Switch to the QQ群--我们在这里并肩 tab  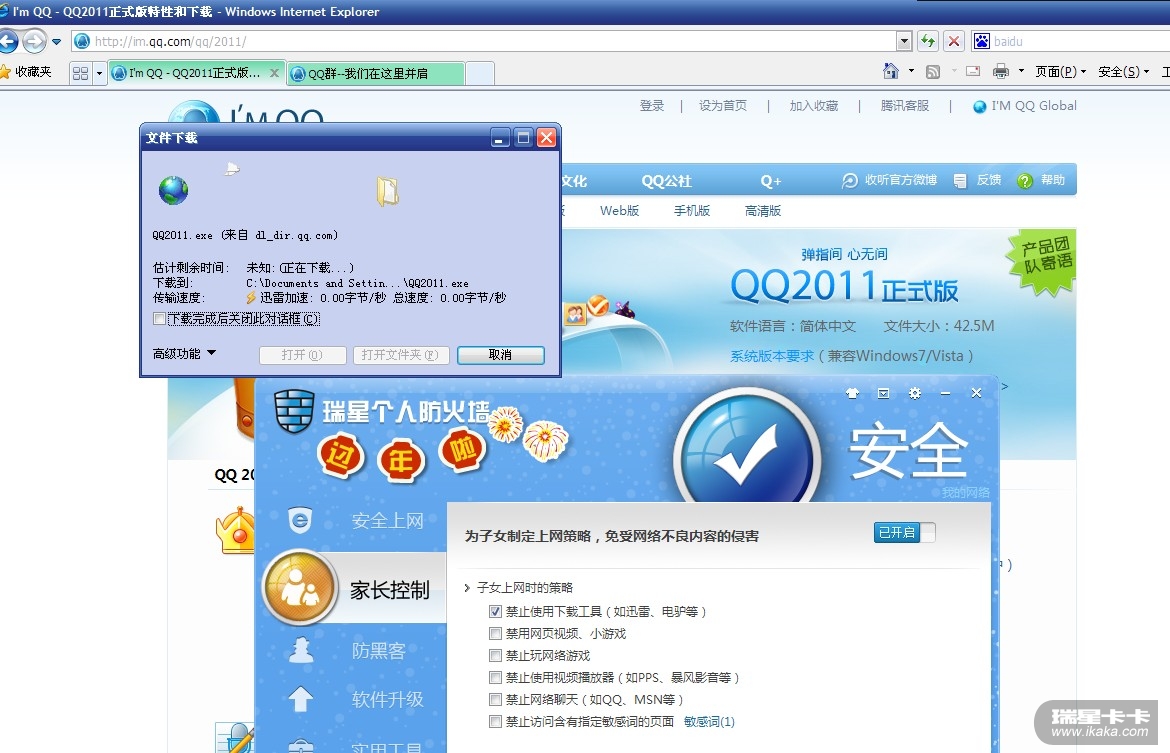click(x=375, y=73)
